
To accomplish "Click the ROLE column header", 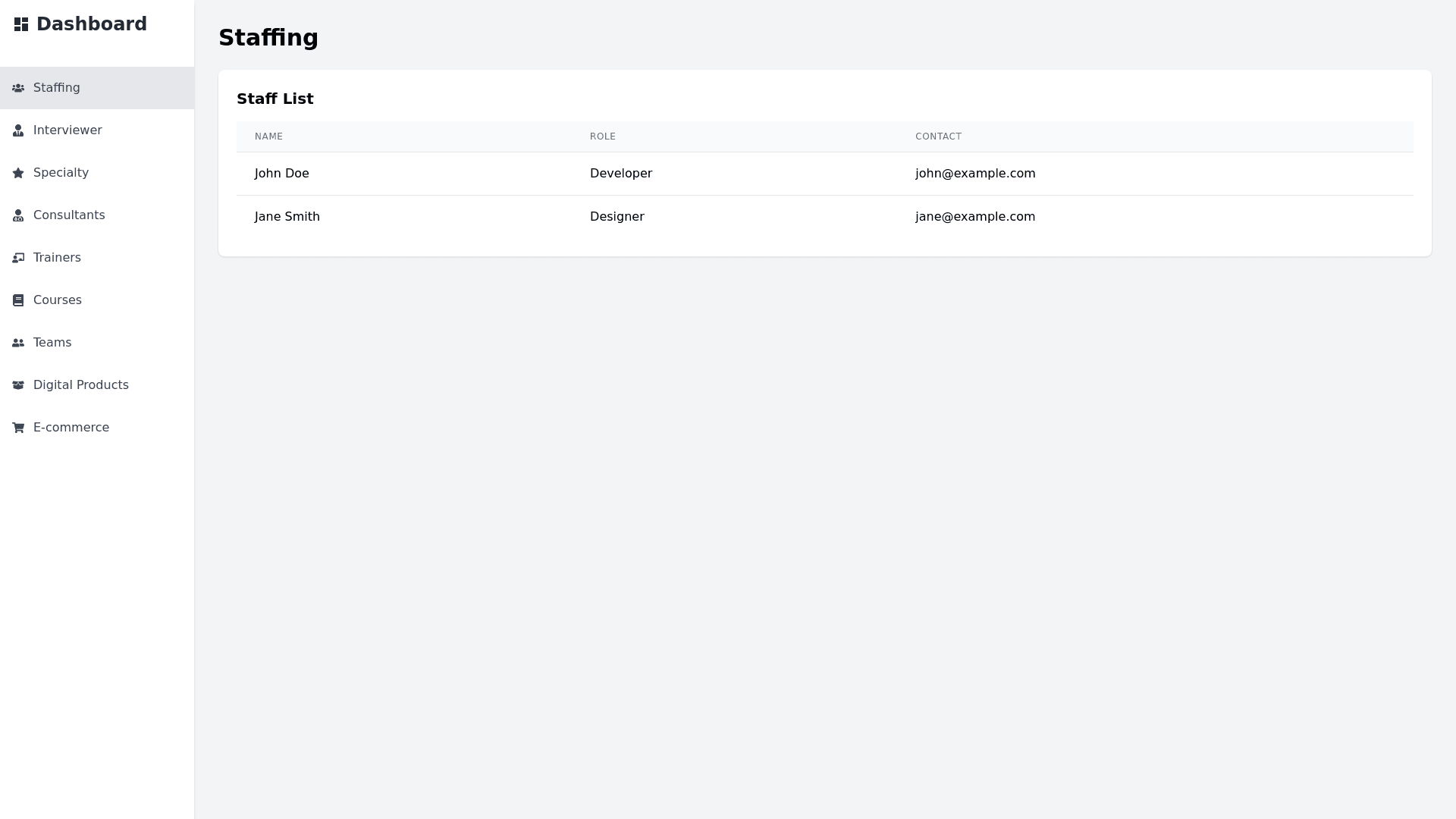I will 602,136.
